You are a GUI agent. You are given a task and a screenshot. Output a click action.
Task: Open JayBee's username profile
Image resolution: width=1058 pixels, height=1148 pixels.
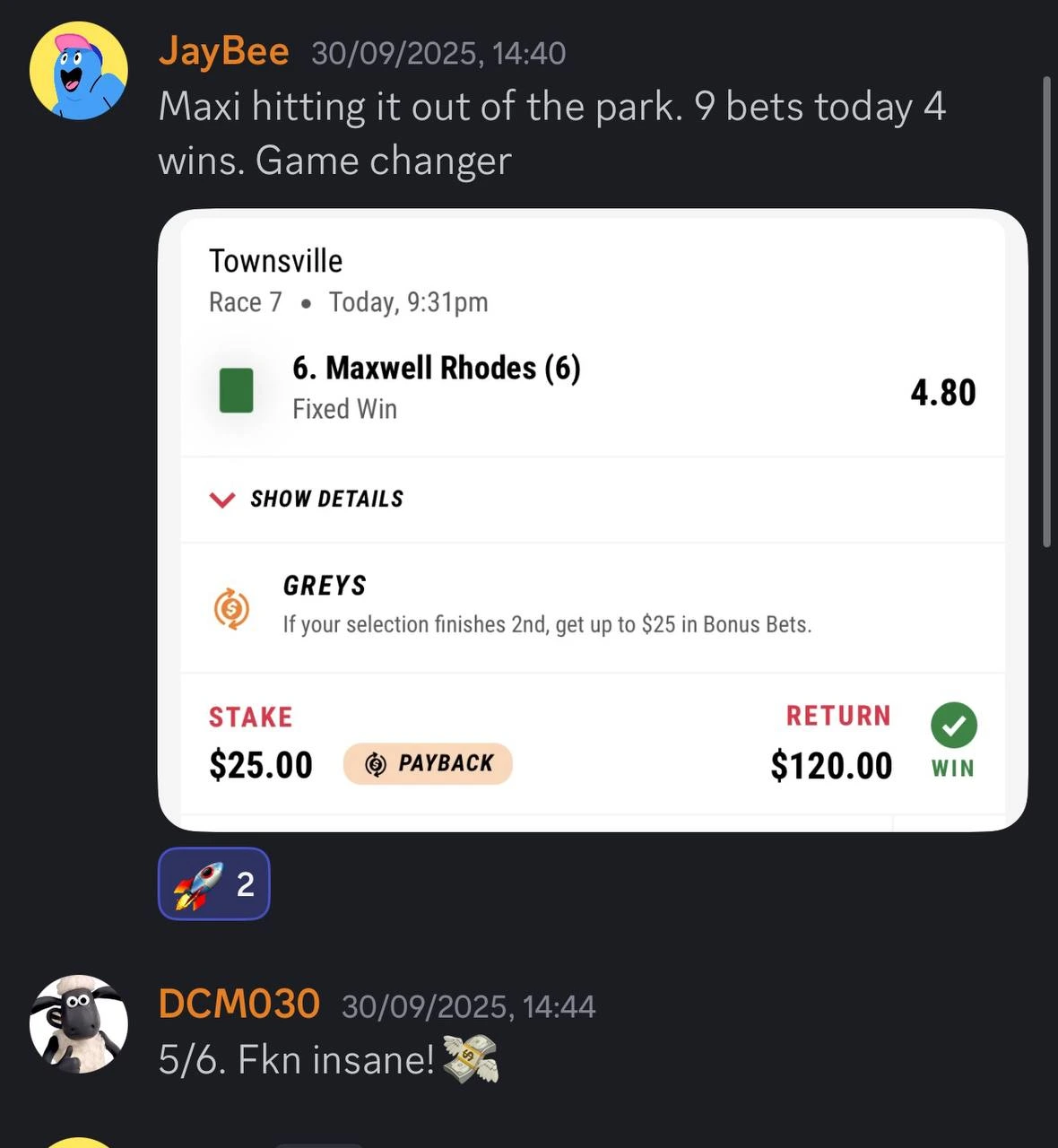(223, 51)
